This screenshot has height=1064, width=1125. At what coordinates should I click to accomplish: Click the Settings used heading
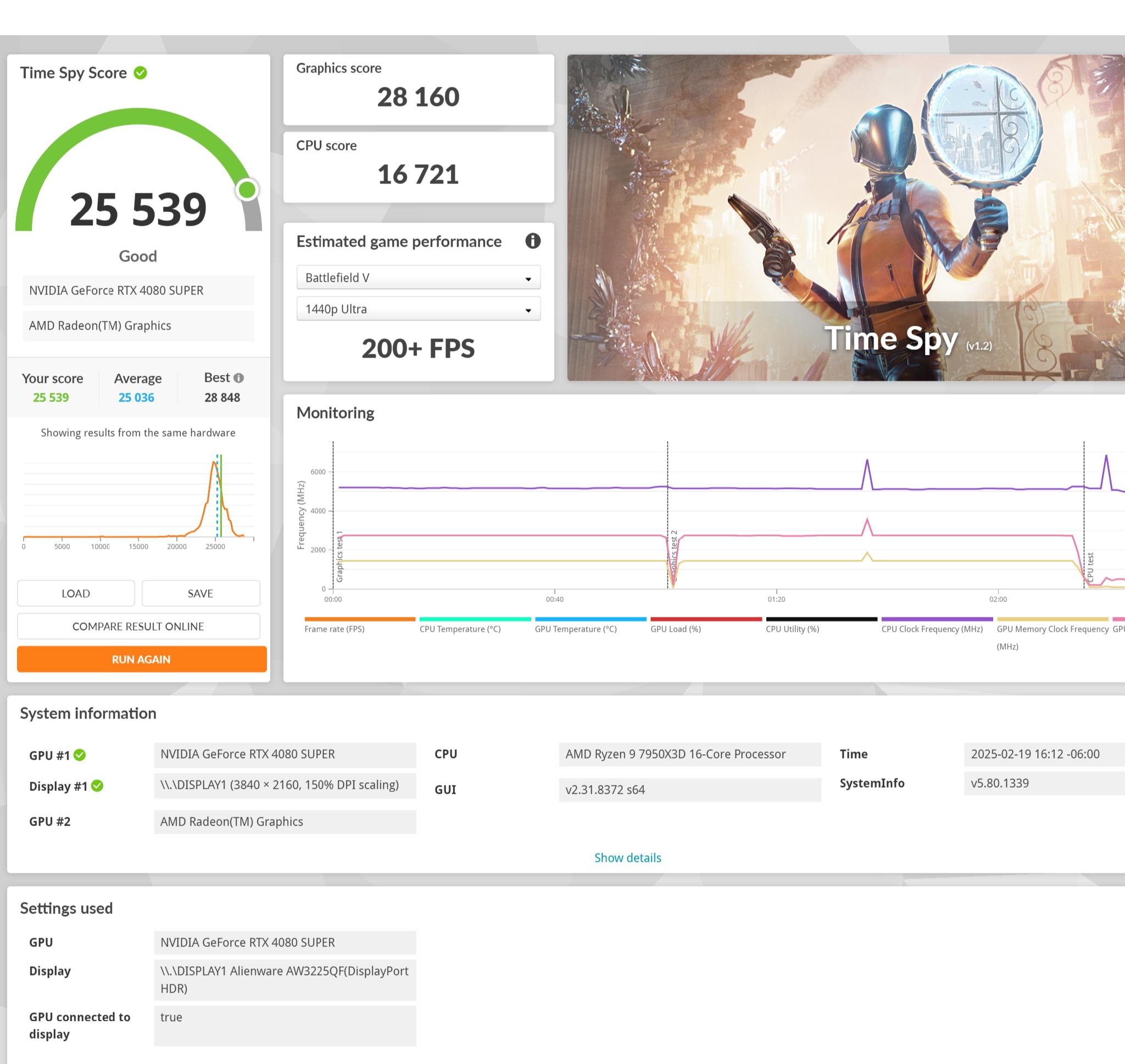[x=67, y=909]
